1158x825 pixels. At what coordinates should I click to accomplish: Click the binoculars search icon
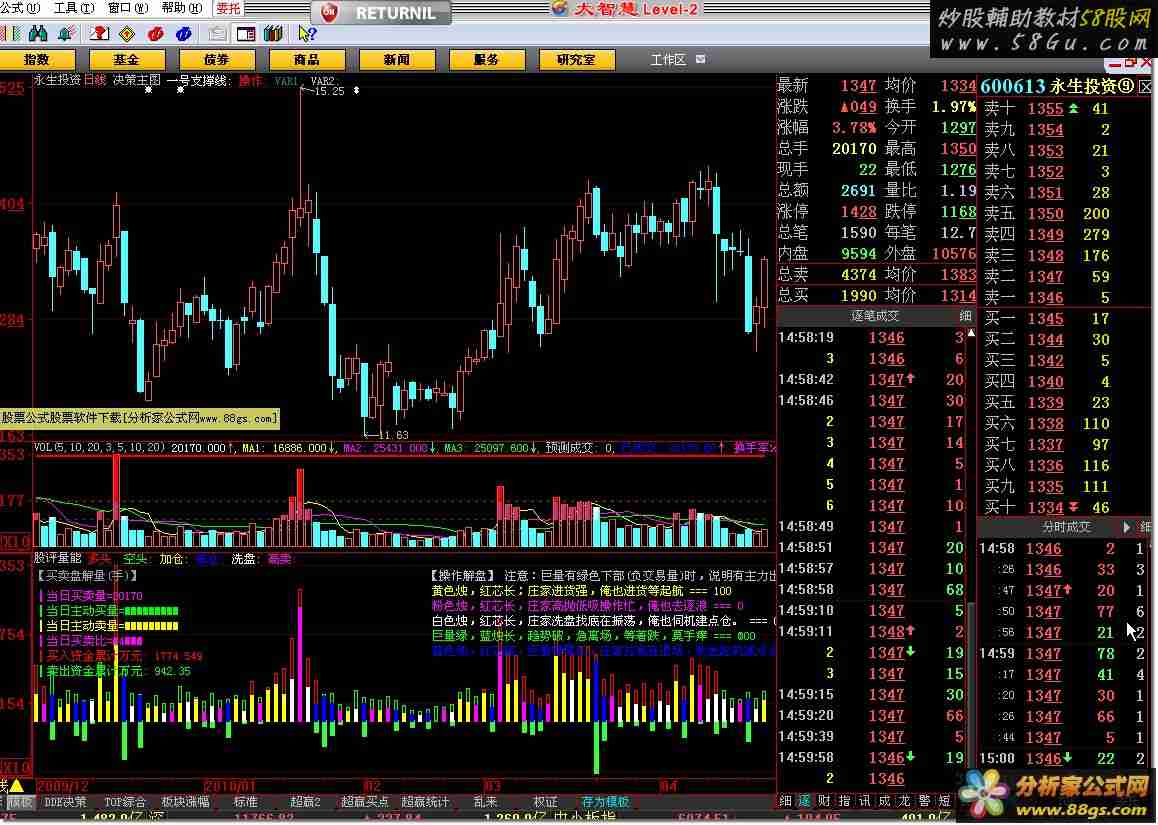[38, 34]
